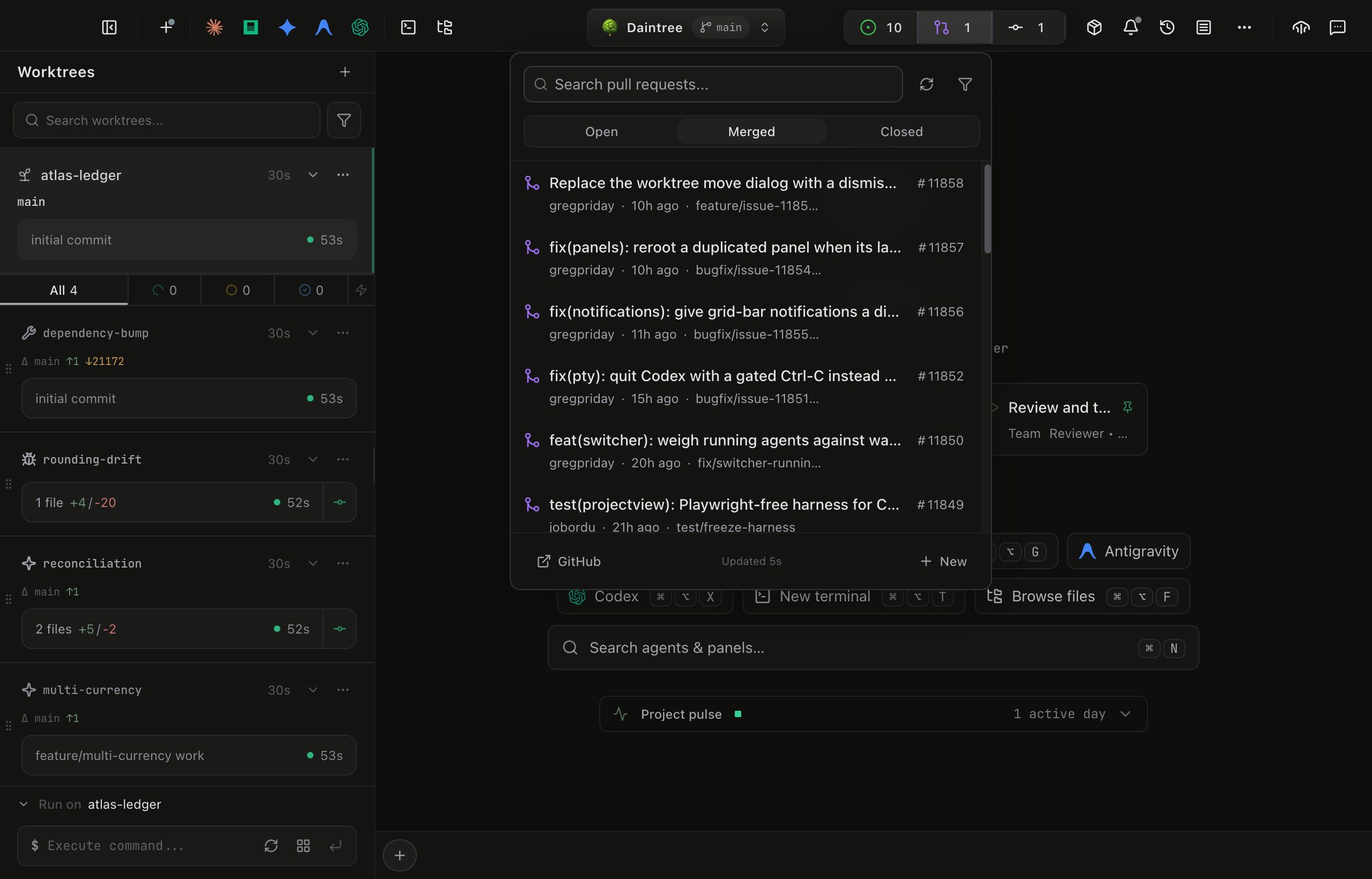Click the Browse files button

click(1082, 597)
